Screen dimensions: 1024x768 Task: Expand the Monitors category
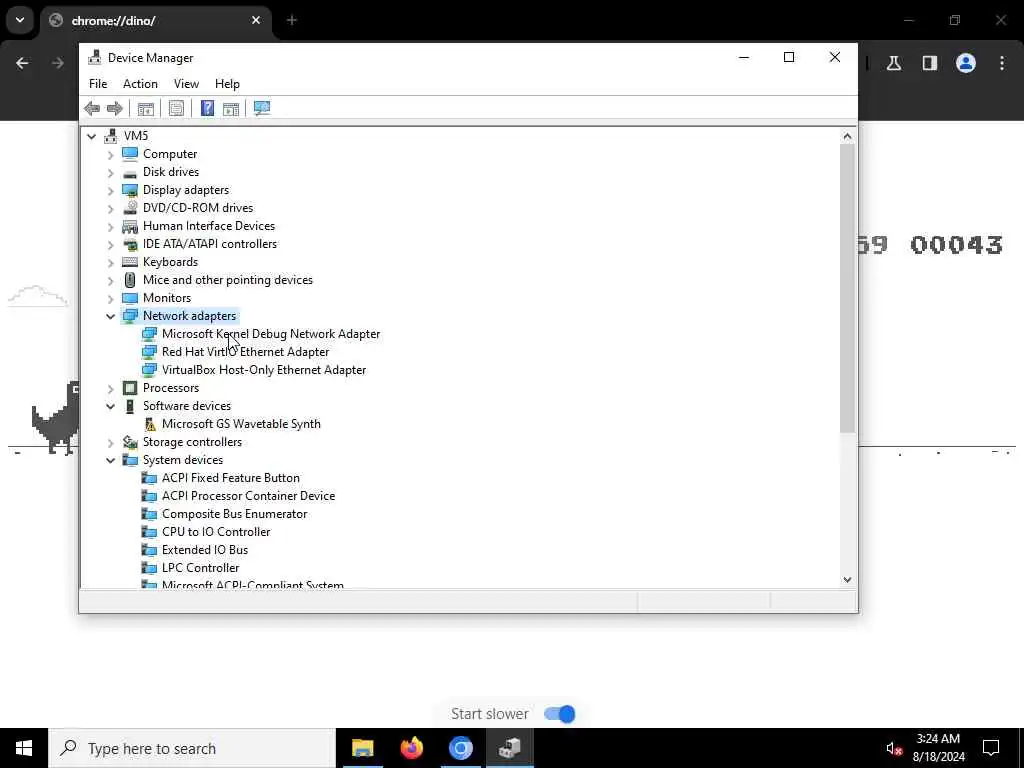click(110, 298)
